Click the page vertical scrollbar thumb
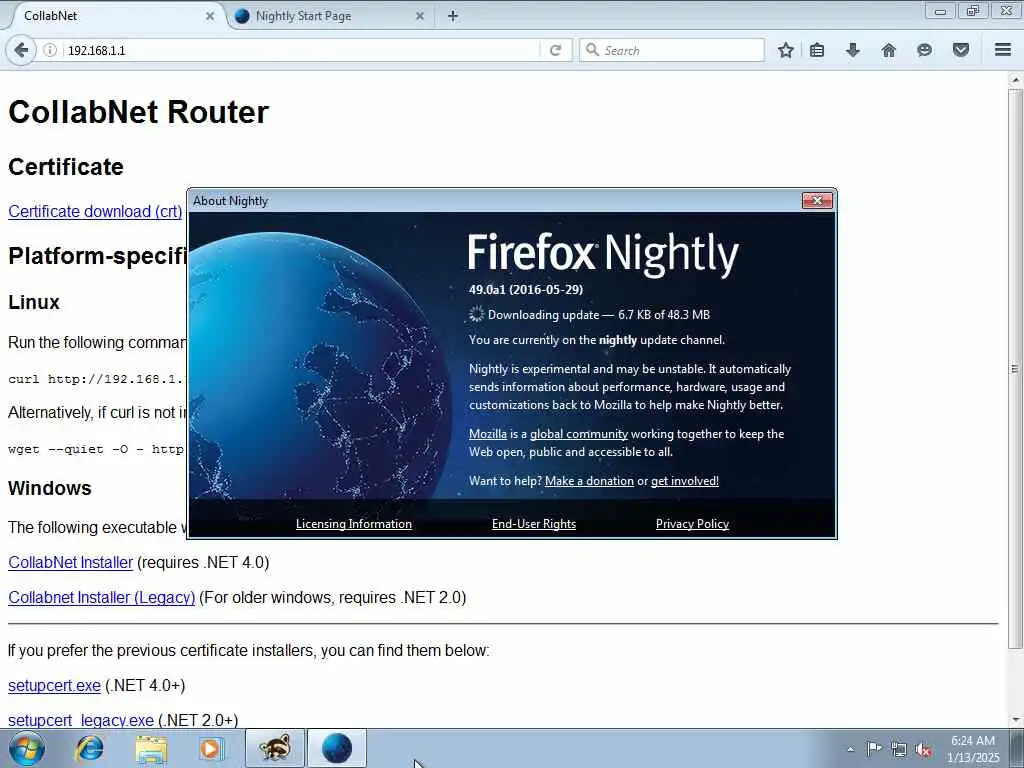 pos(1015,369)
